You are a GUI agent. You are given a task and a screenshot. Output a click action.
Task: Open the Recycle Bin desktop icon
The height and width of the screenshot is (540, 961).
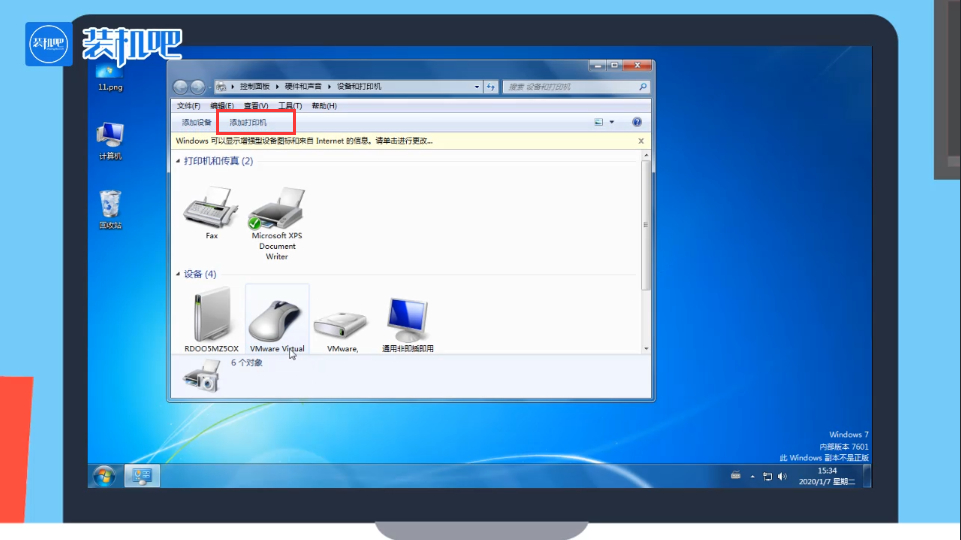pyautogui.click(x=110, y=207)
